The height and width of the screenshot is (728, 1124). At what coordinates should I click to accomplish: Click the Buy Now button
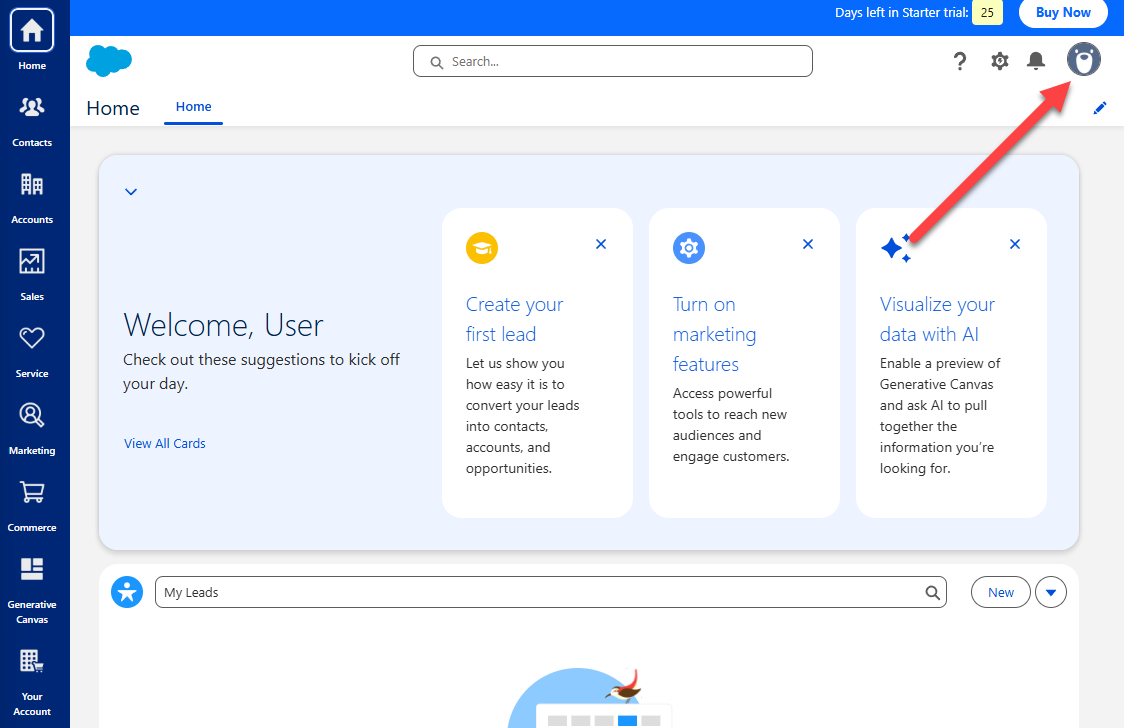[1062, 13]
